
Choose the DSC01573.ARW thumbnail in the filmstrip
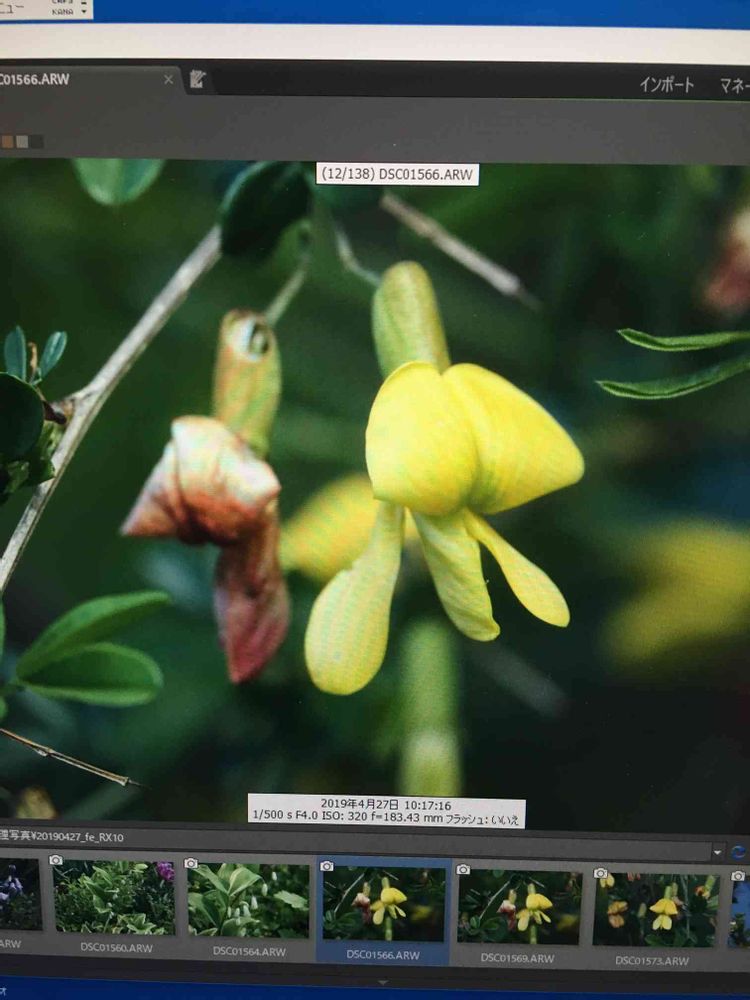coord(654,910)
